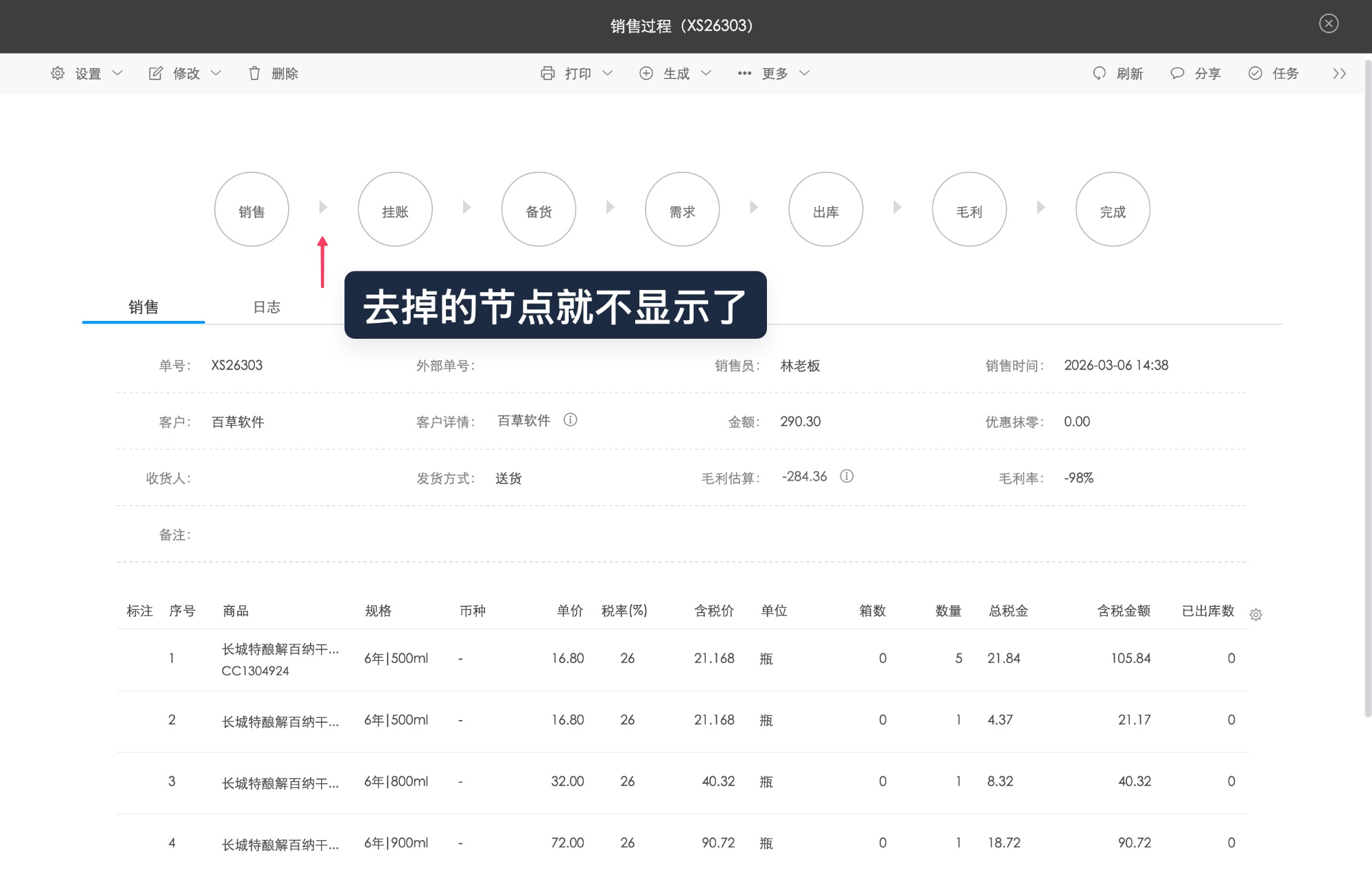Click the 完成 workflow node

click(x=1113, y=210)
